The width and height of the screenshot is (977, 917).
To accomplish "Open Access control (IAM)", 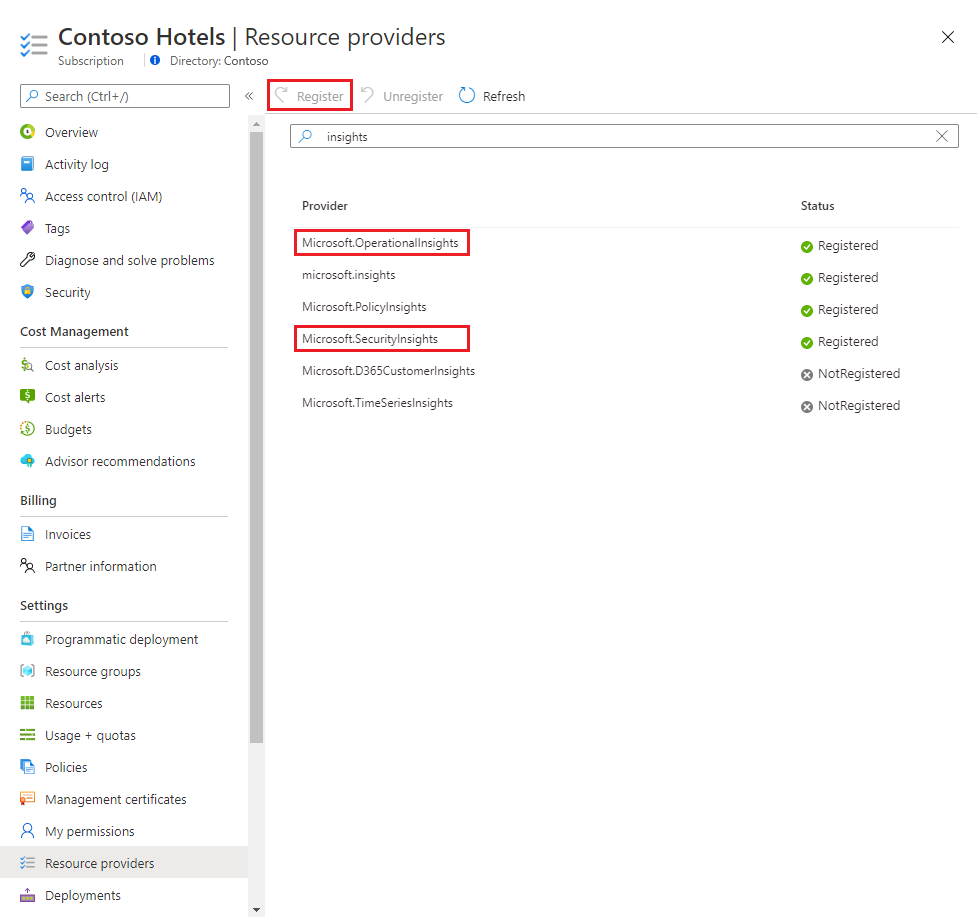I will point(101,196).
